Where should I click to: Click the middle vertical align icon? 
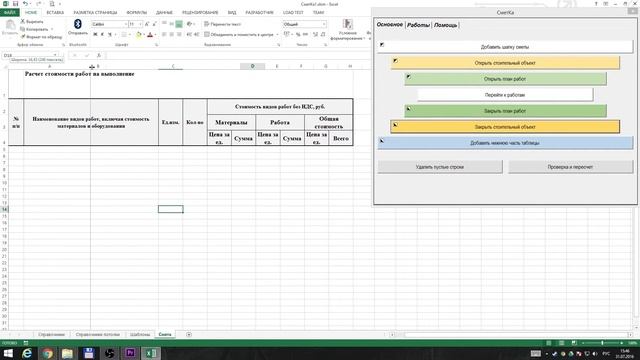(x=171, y=24)
